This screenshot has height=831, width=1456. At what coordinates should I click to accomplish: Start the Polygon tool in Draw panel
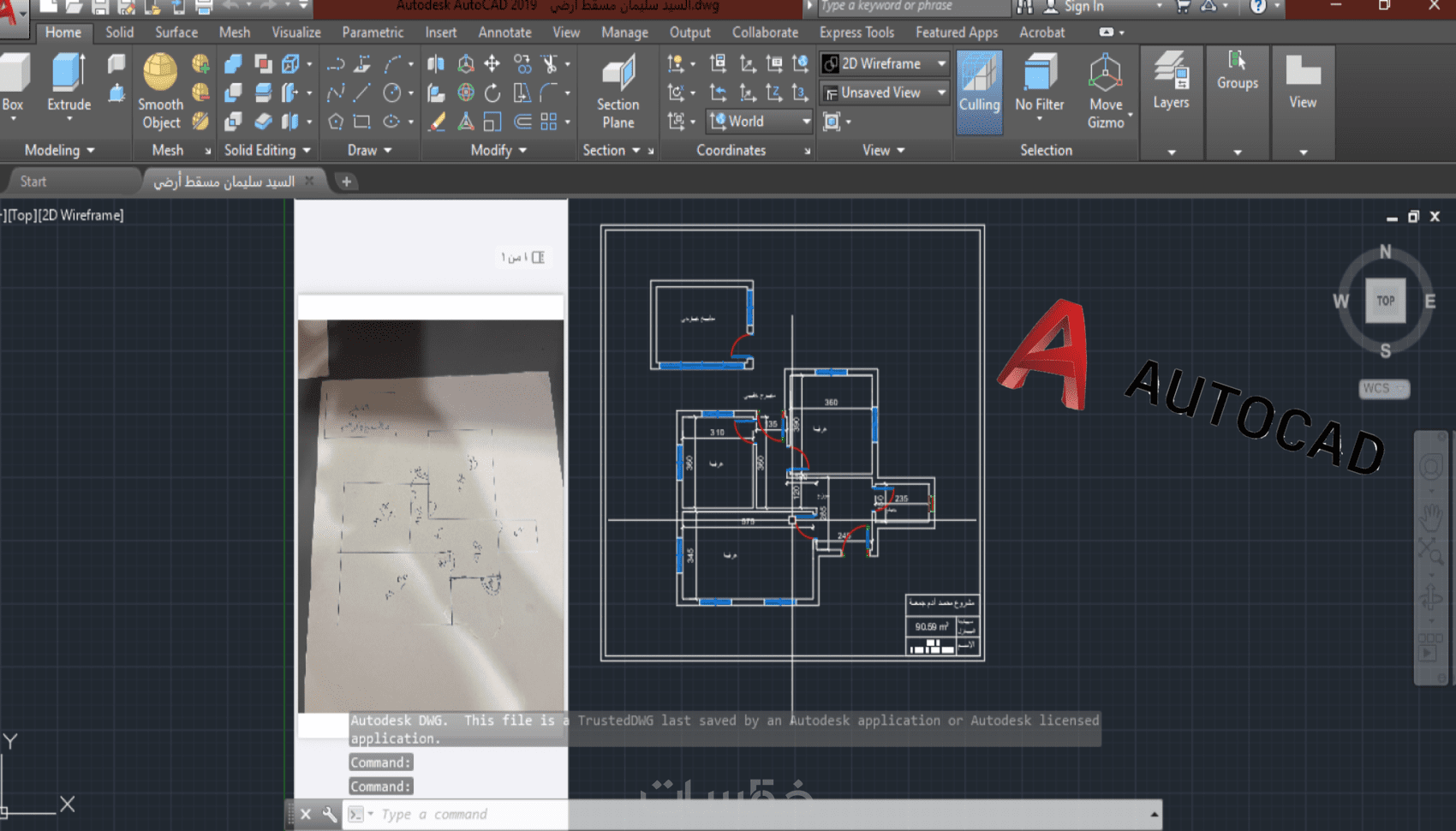pyautogui.click(x=336, y=122)
